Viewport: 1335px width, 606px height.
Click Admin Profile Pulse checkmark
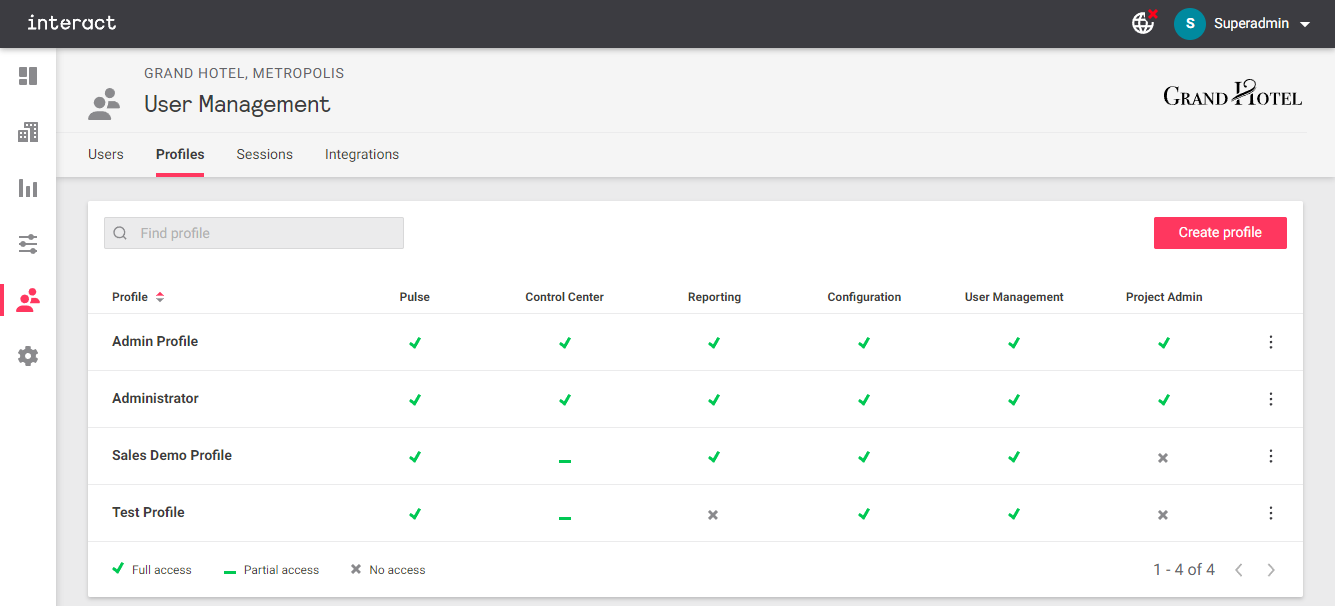[415, 342]
